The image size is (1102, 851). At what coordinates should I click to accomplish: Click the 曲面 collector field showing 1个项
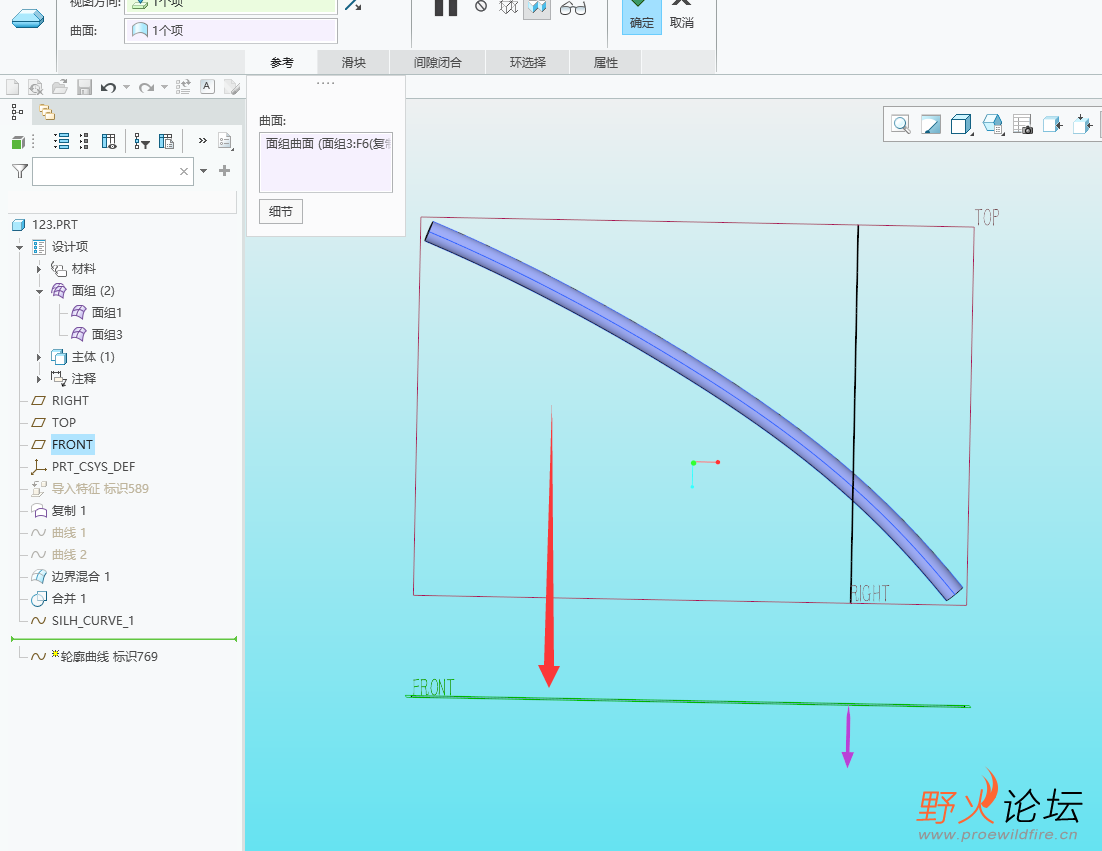click(231, 31)
